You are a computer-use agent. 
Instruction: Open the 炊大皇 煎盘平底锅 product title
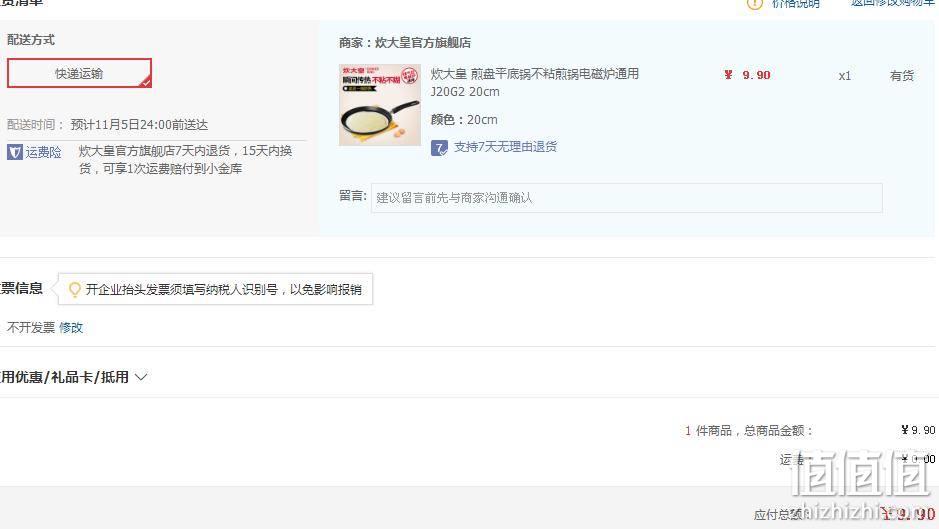pyautogui.click(x=534, y=82)
